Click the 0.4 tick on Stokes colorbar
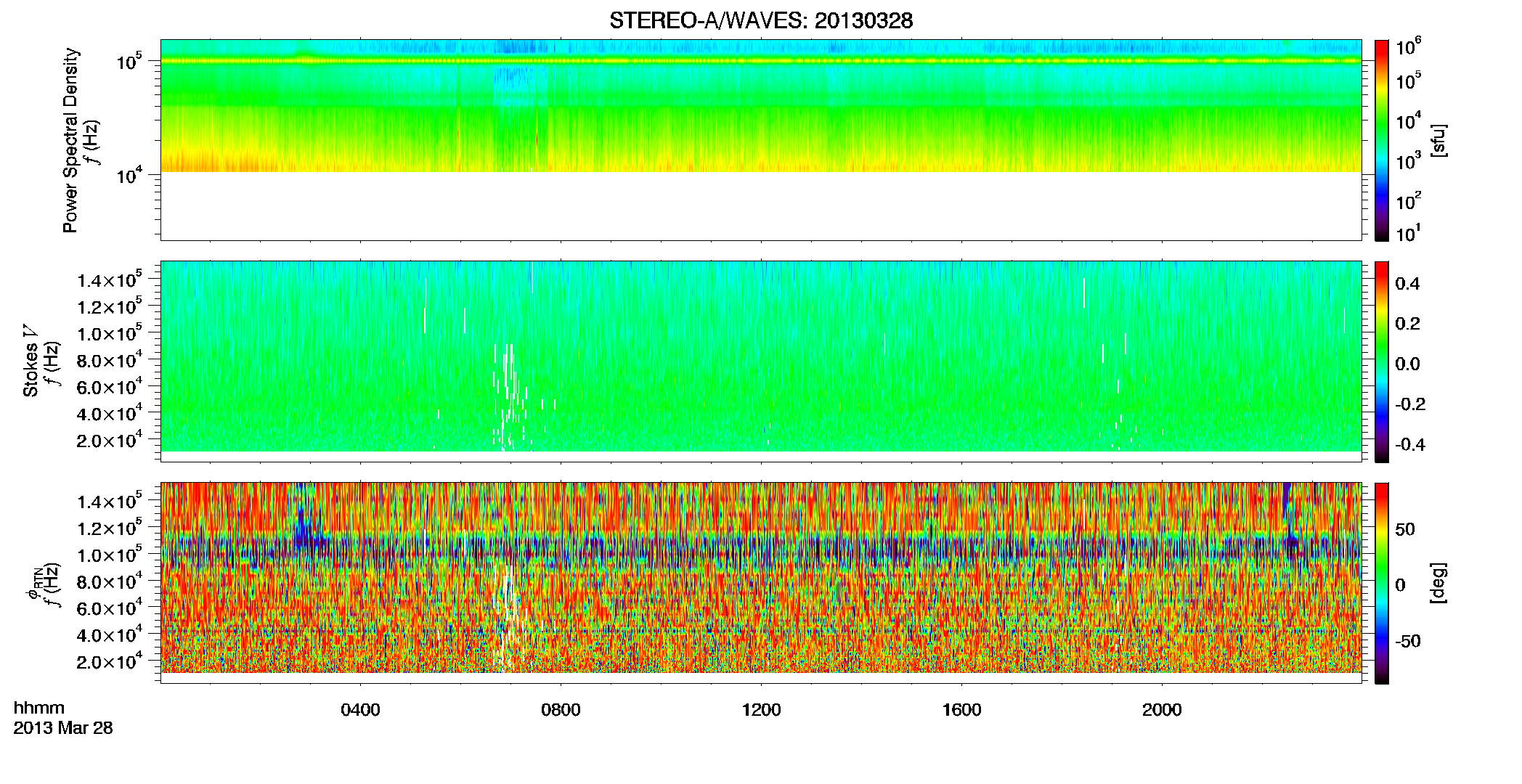Screen dimensions: 1522x784 1407,284
